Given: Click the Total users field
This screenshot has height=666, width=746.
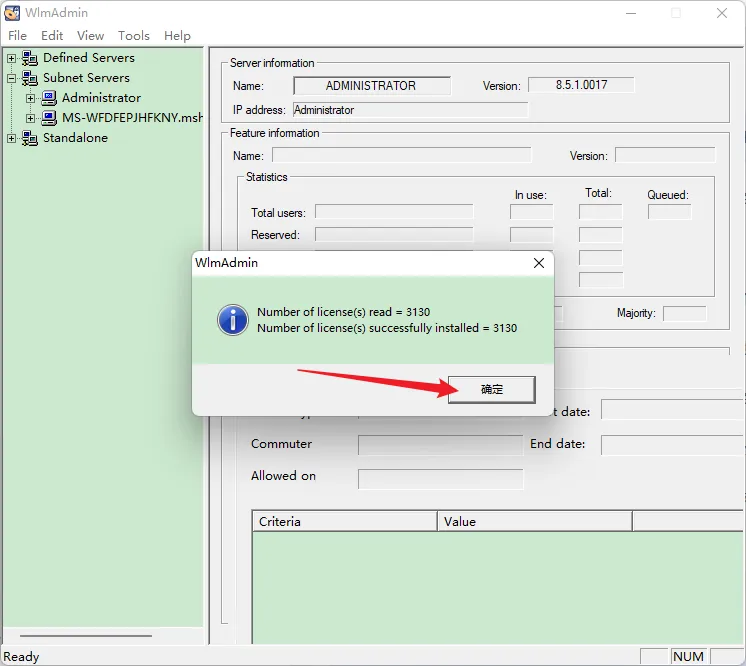Looking at the screenshot, I should pyautogui.click(x=394, y=212).
